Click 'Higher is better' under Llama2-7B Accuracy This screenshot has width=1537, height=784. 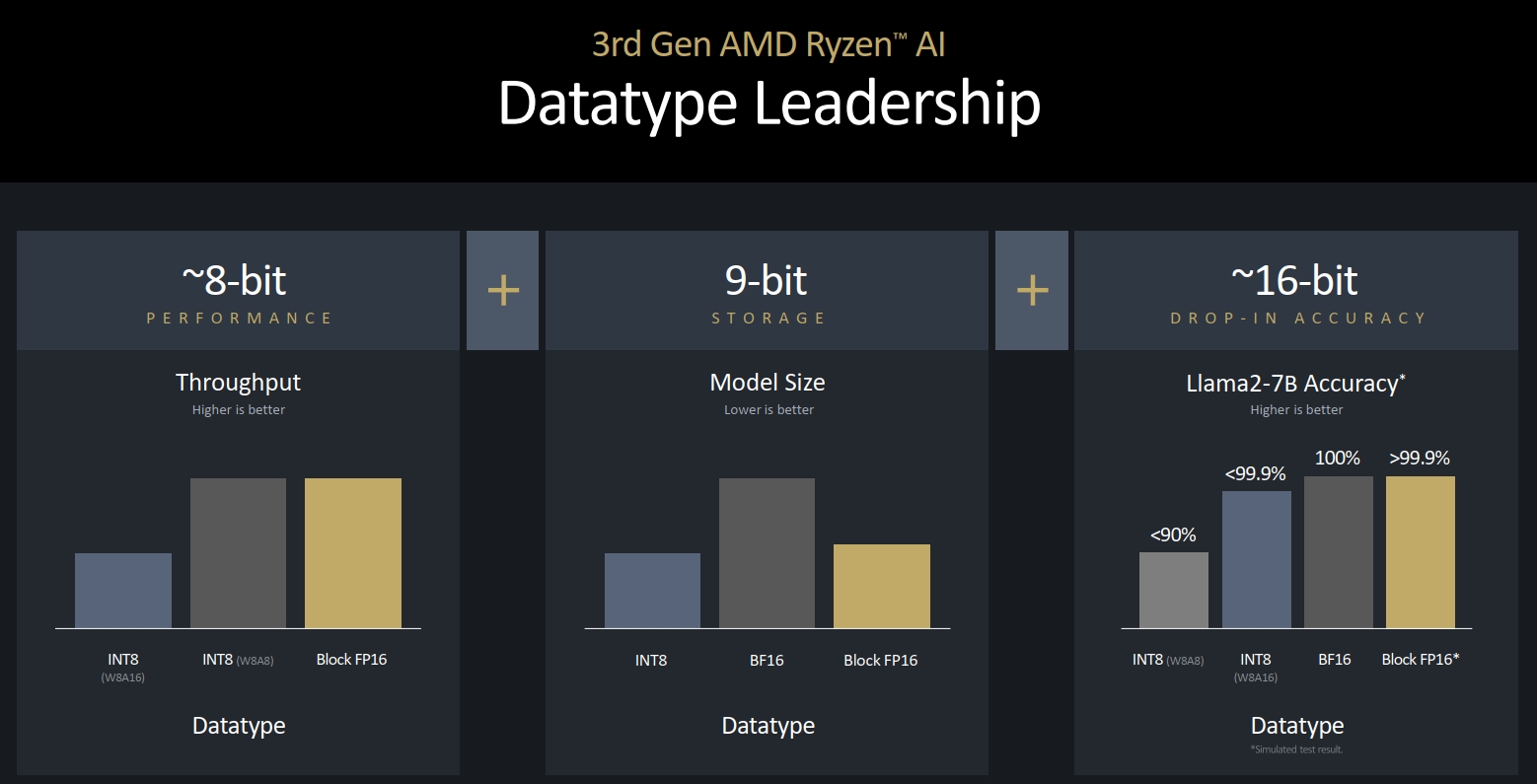[1296, 409]
